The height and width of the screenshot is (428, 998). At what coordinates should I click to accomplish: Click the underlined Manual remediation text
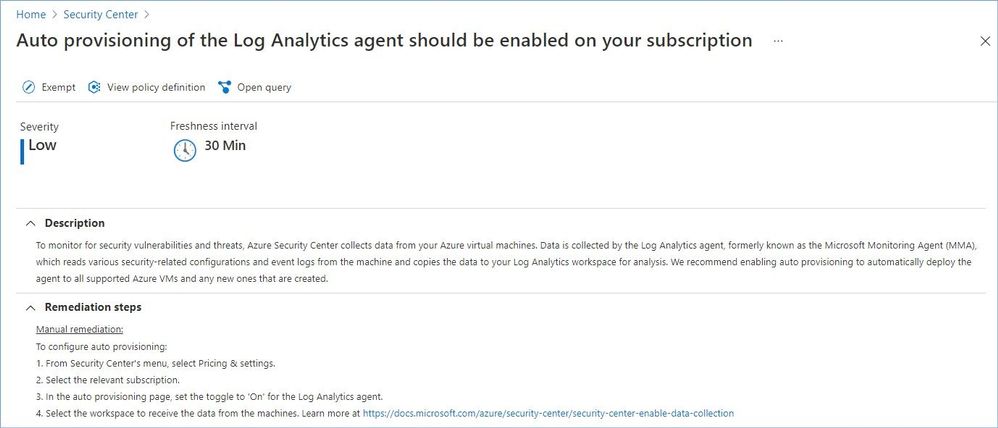[x=78, y=328]
